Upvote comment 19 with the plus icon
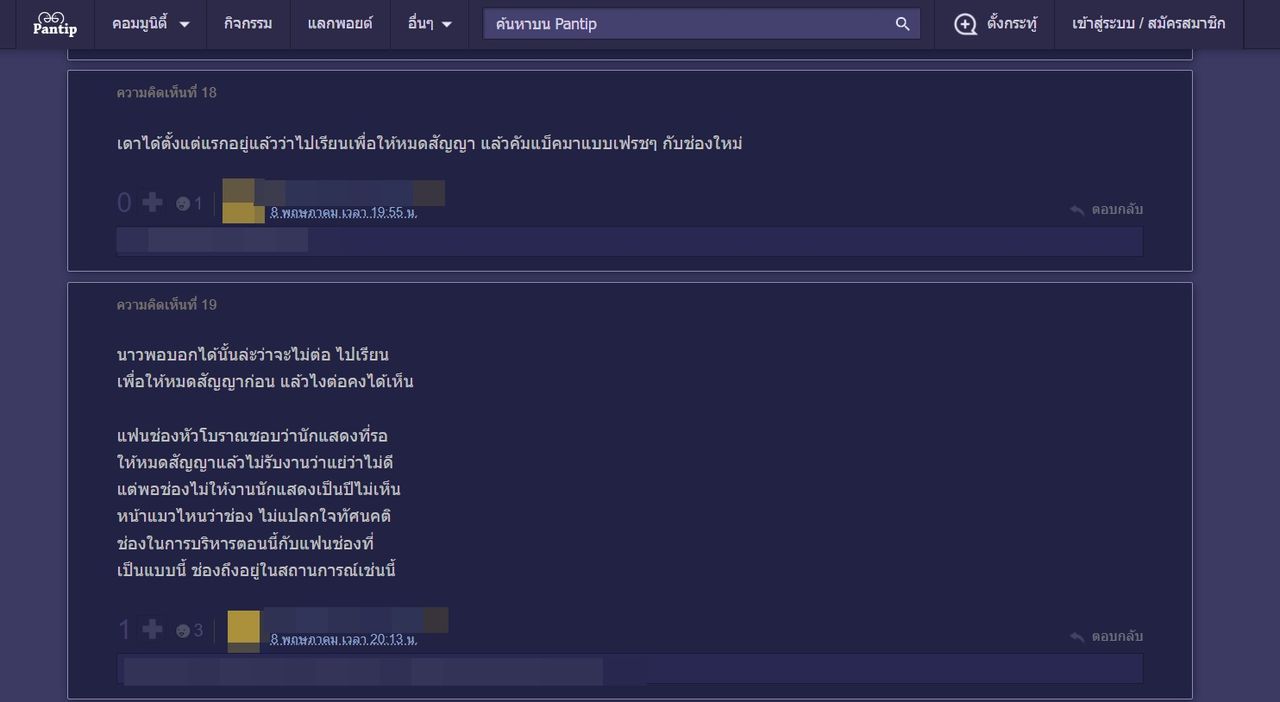Viewport: 1280px width, 702px height. [x=152, y=630]
